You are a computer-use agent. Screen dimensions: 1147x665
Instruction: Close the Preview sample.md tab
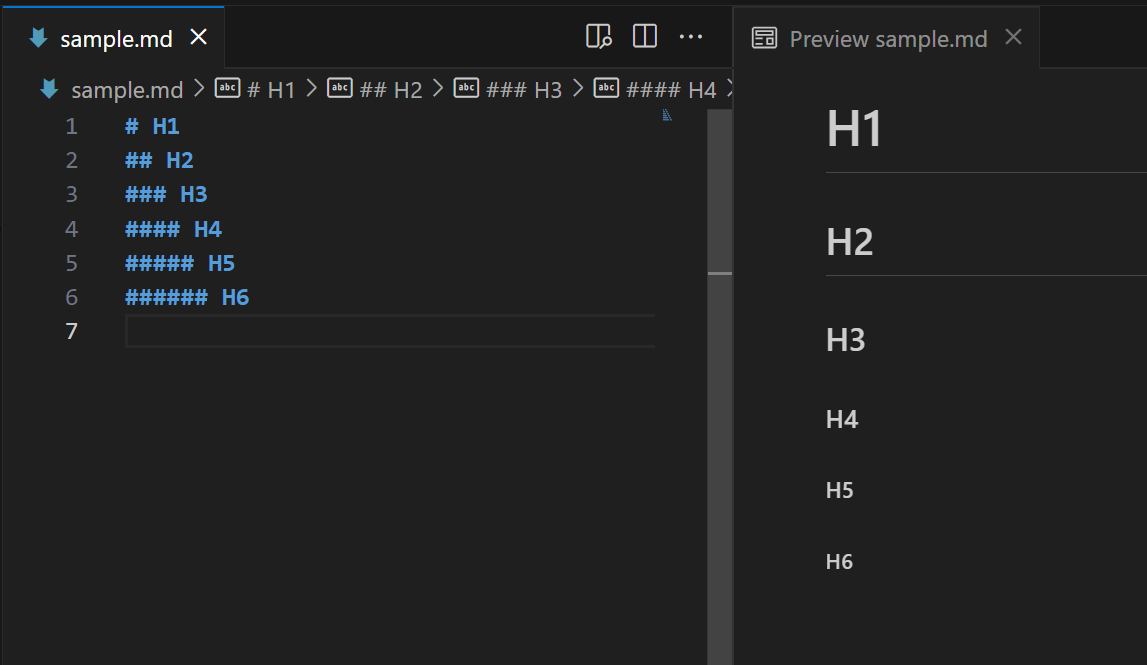[1012, 37]
